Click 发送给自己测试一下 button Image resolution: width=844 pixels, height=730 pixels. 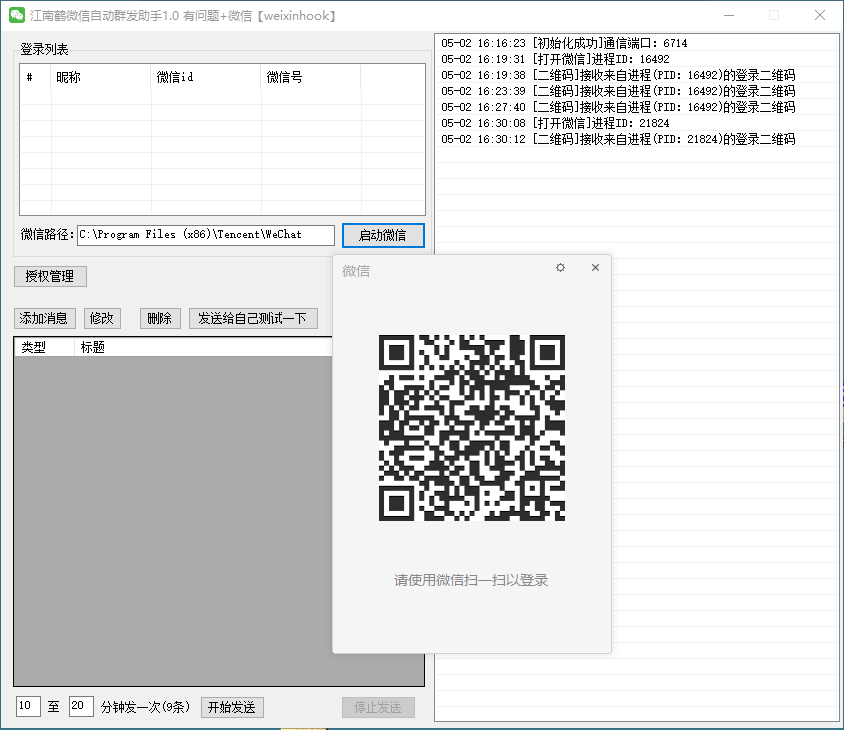[253, 318]
